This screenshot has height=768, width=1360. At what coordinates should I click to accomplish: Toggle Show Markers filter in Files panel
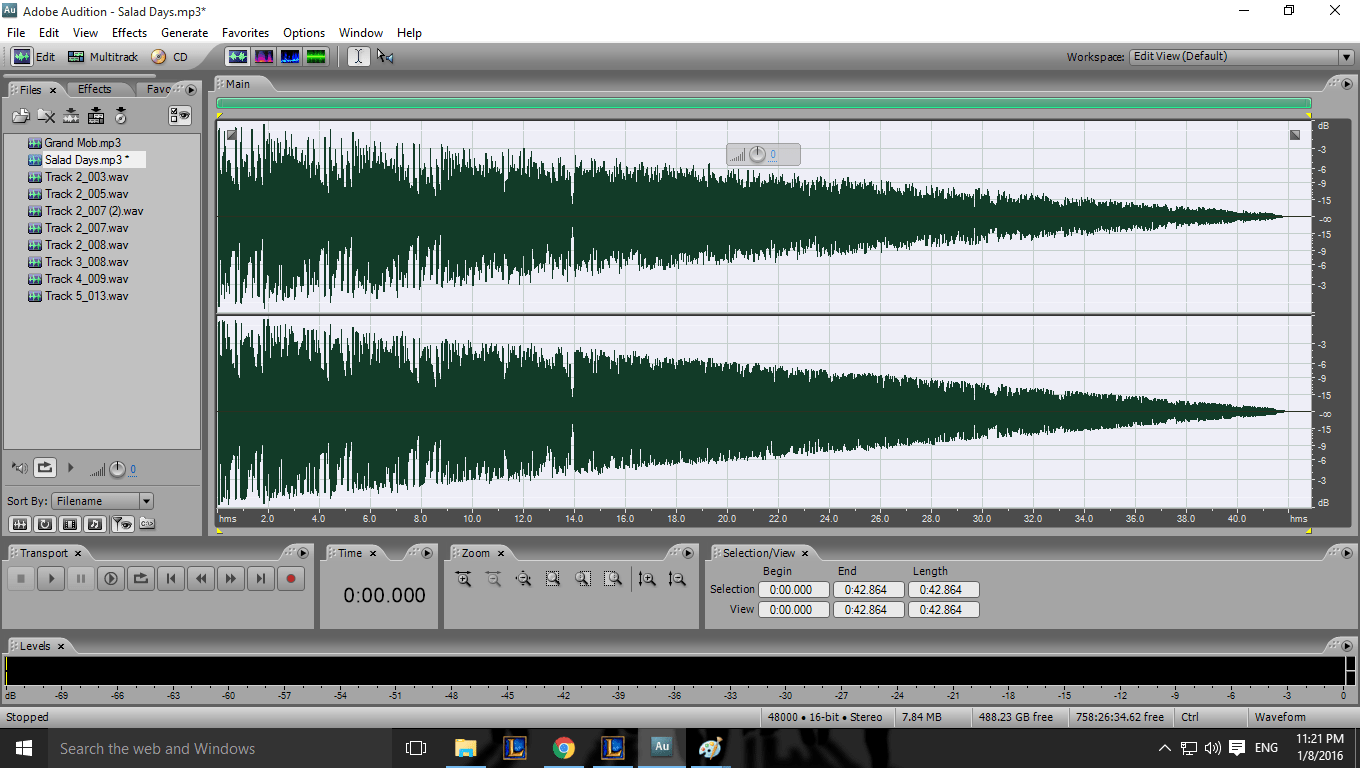tap(121, 523)
